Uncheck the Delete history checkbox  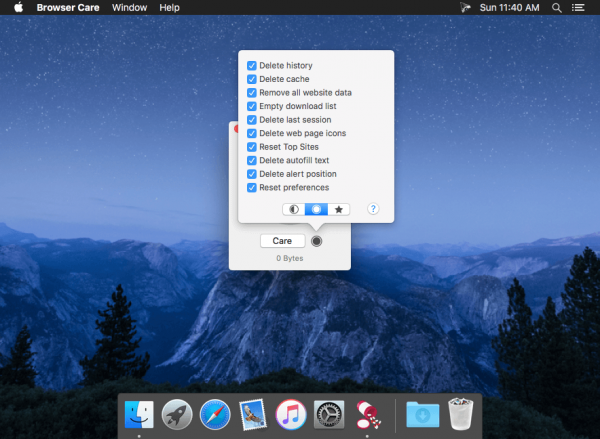[251, 65]
